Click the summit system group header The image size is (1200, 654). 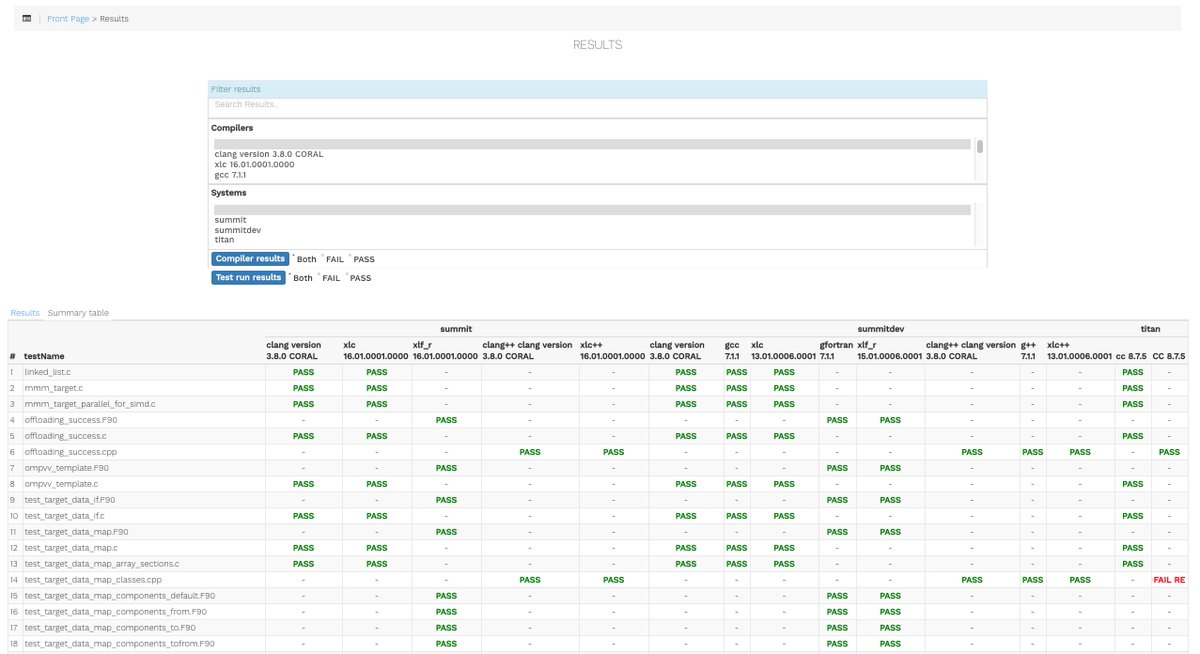455,328
